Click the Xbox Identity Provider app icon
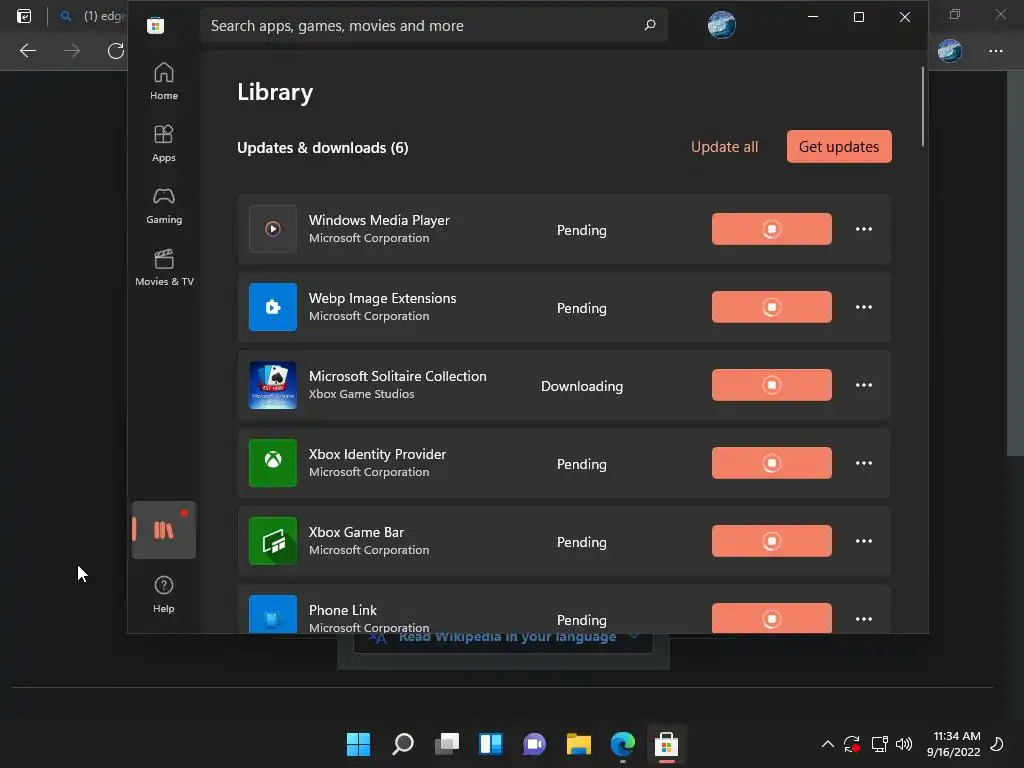The image size is (1024, 768). (273, 462)
